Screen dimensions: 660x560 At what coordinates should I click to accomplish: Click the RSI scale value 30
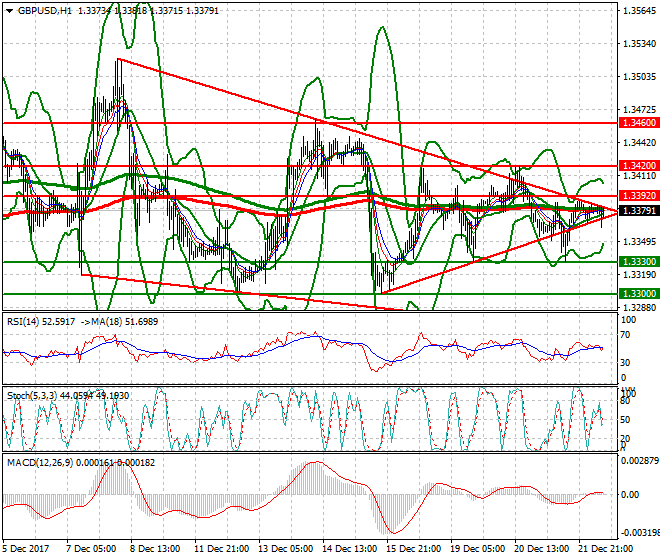(x=626, y=363)
